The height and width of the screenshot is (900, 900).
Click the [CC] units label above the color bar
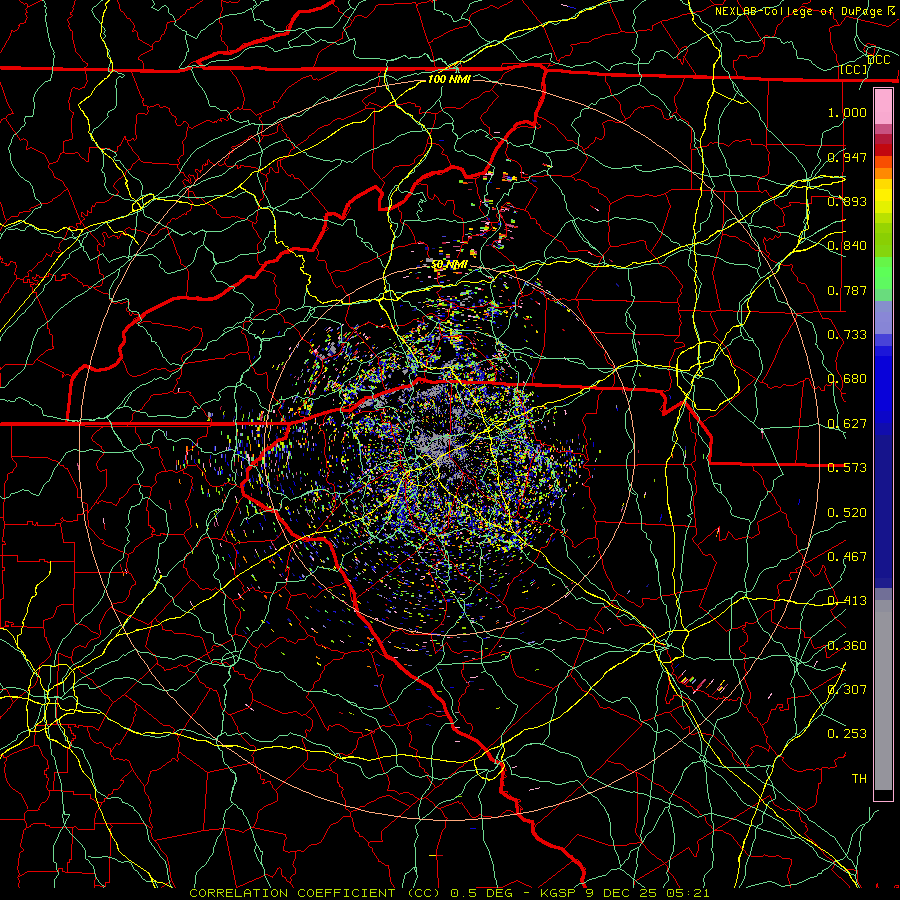click(x=854, y=70)
